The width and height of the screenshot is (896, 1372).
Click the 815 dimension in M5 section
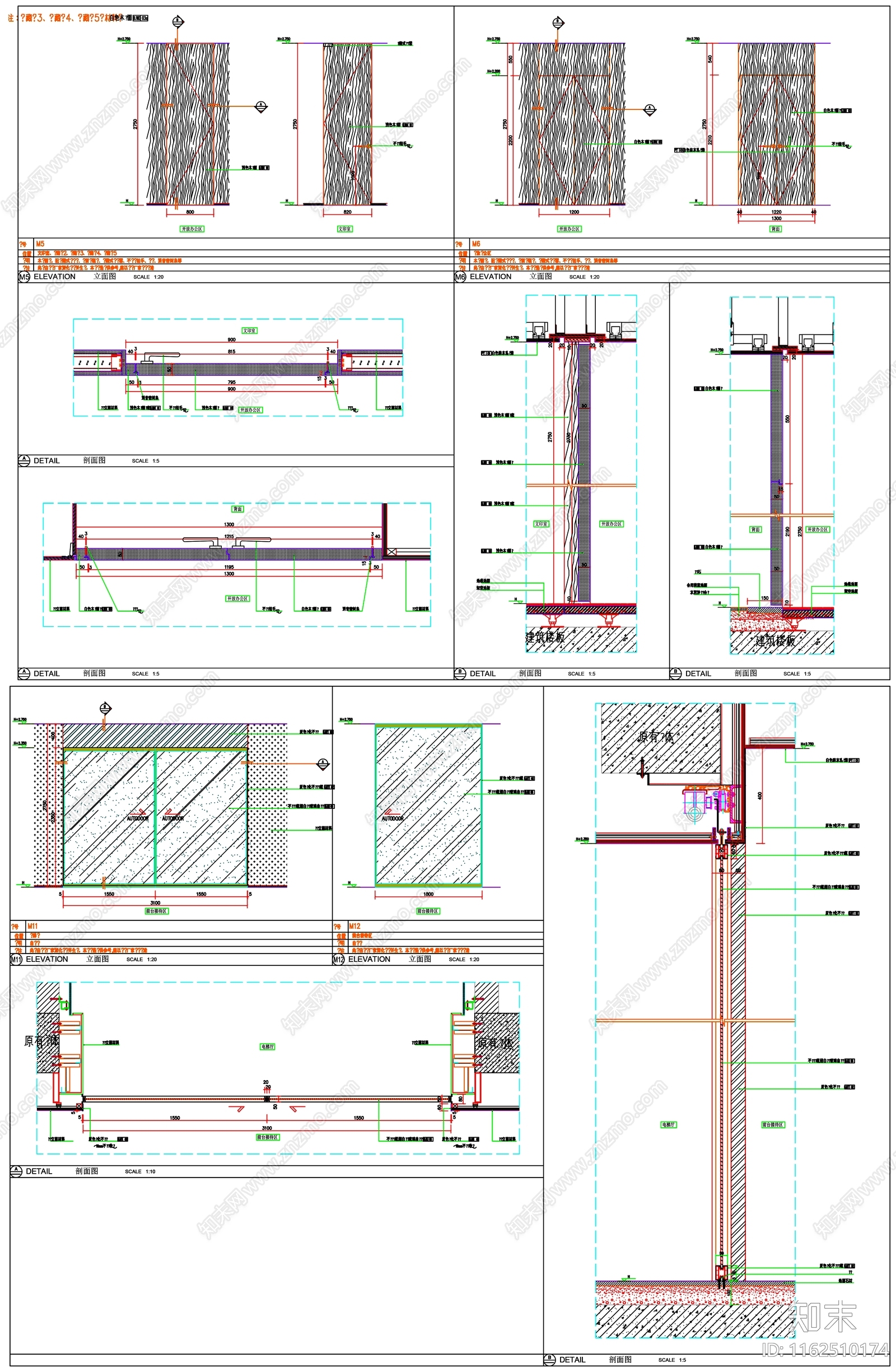click(x=231, y=351)
